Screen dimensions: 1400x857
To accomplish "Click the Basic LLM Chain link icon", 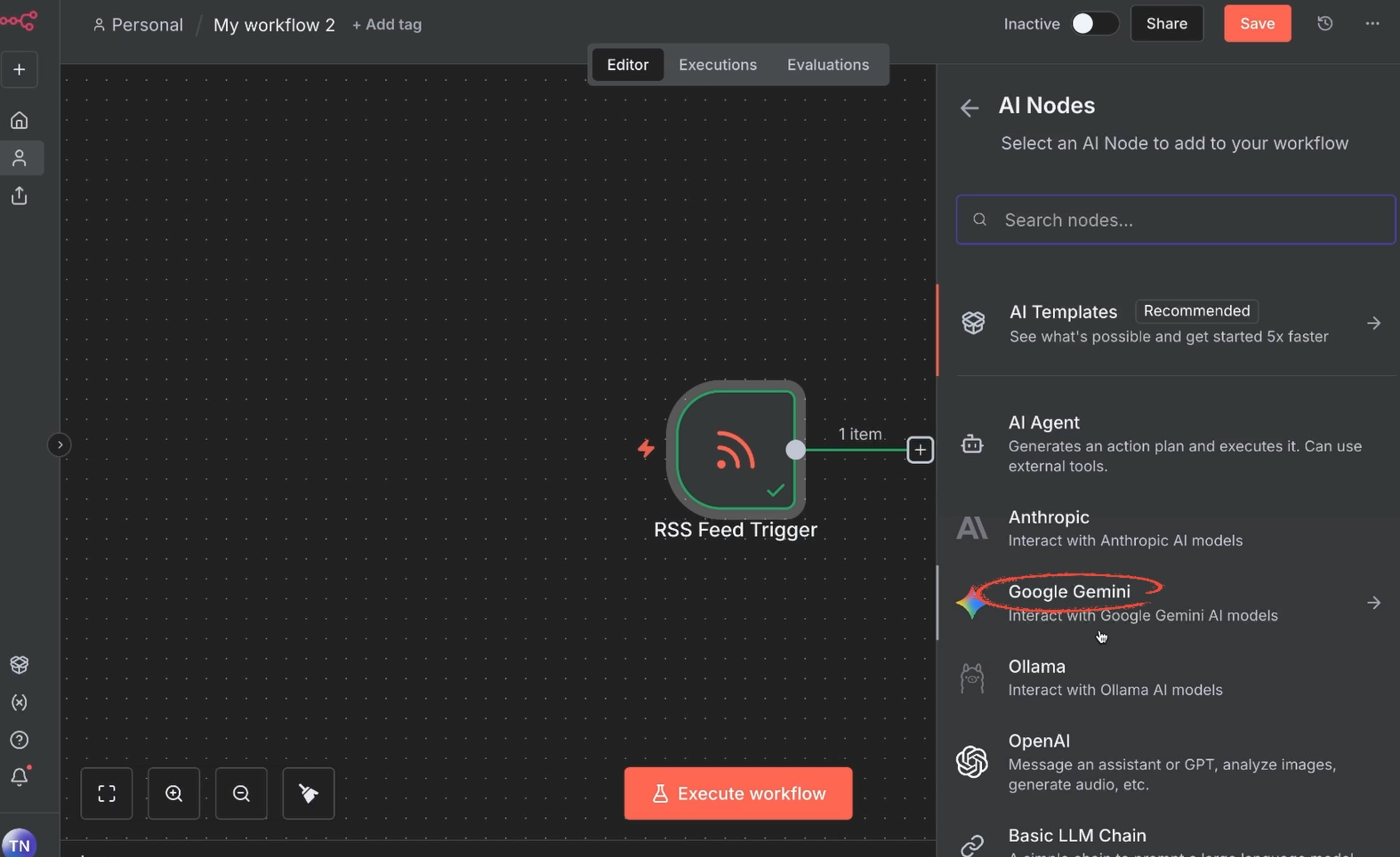I will click(x=972, y=845).
